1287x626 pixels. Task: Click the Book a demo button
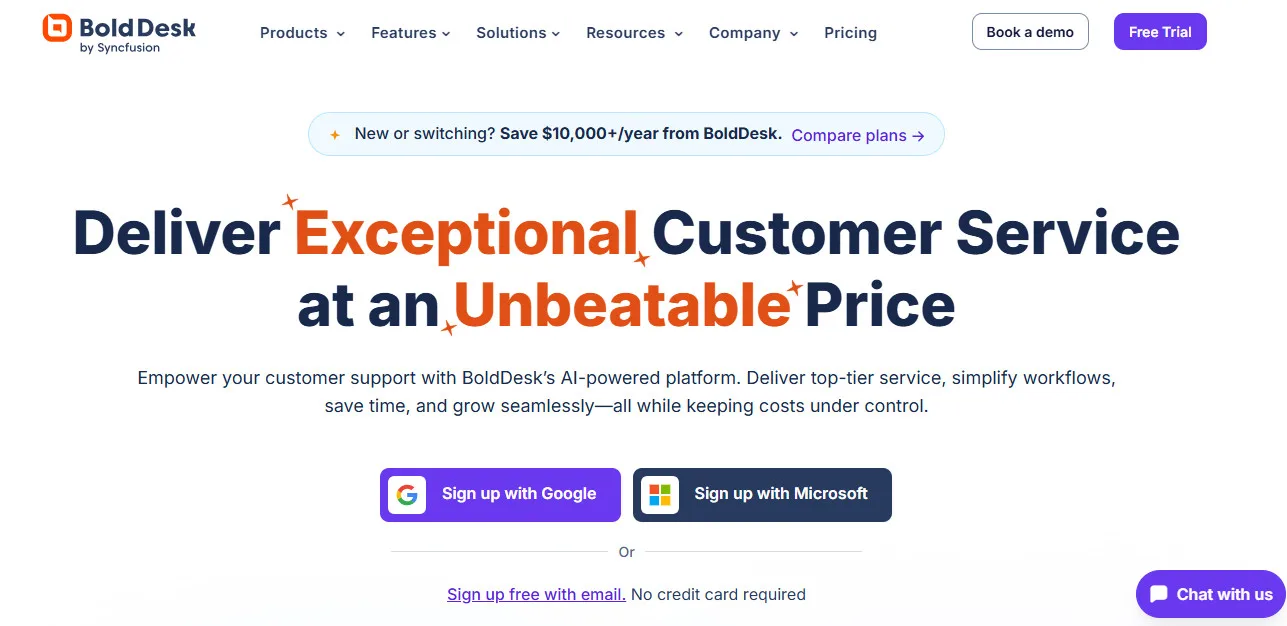1030,31
